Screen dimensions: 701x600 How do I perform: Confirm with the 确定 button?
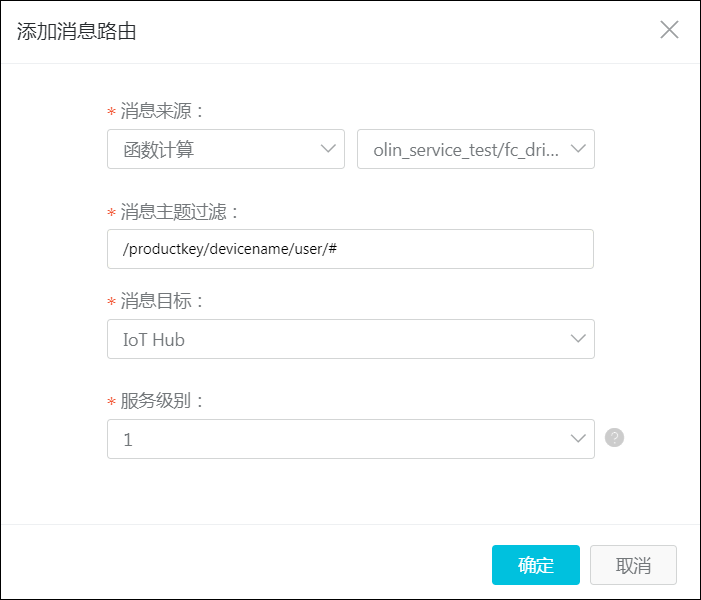tap(536, 565)
